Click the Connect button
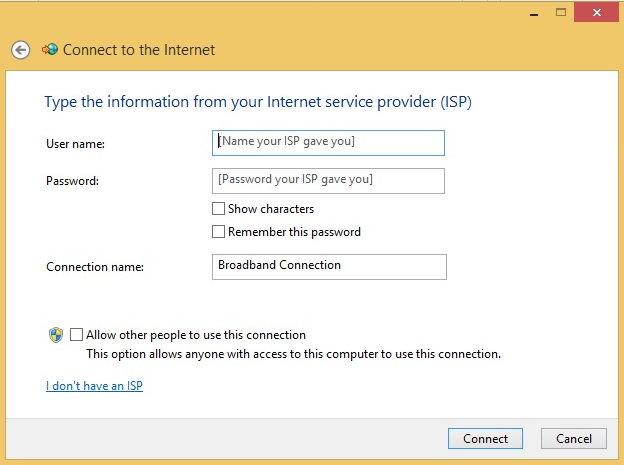Viewport: 624px width, 465px height. (485, 438)
